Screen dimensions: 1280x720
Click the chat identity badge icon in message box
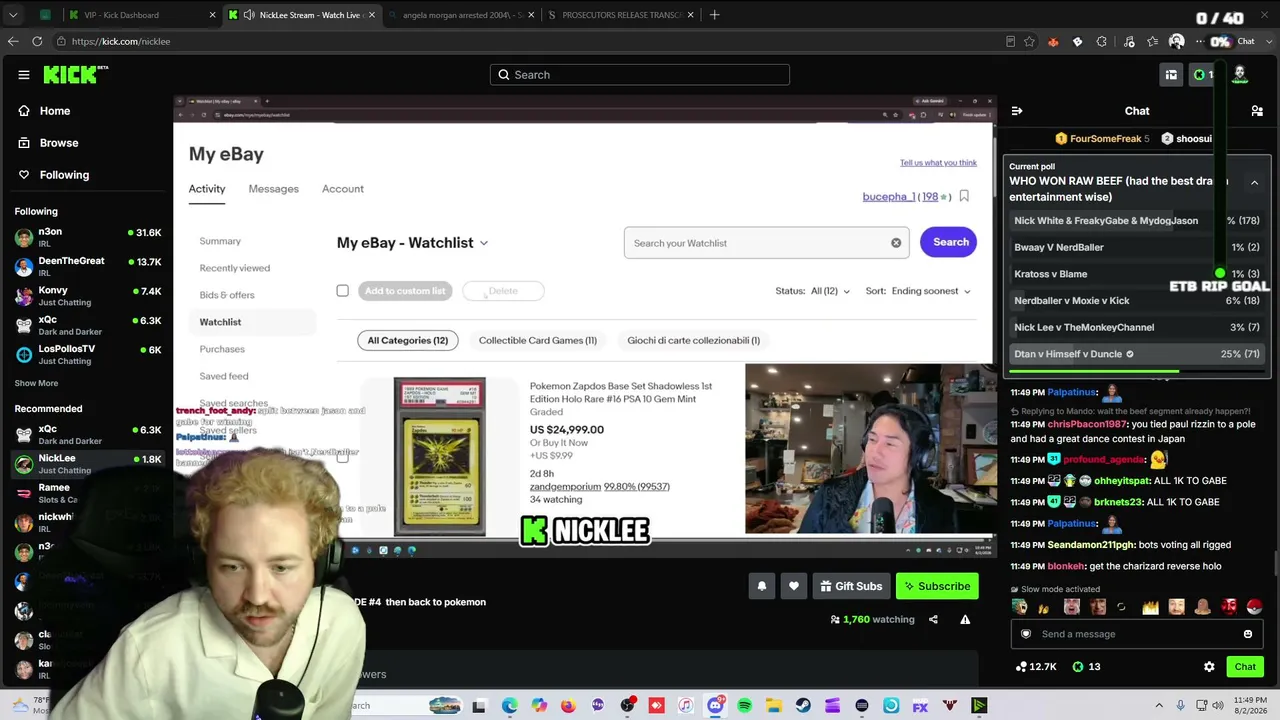pyautogui.click(x=1025, y=634)
